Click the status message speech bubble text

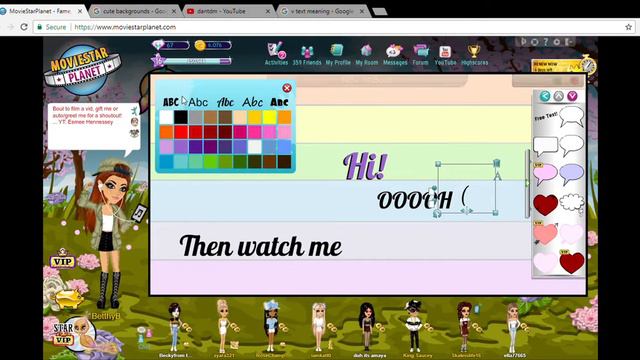click(x=87, y=116)
